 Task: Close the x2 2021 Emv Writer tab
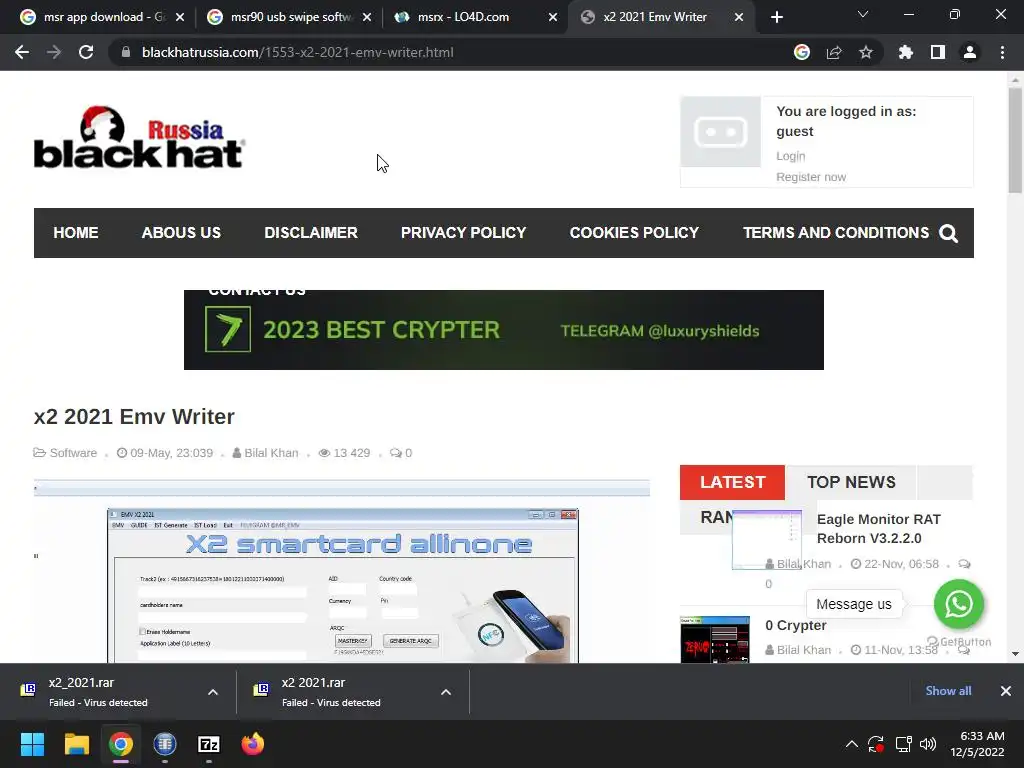point(739,17)
